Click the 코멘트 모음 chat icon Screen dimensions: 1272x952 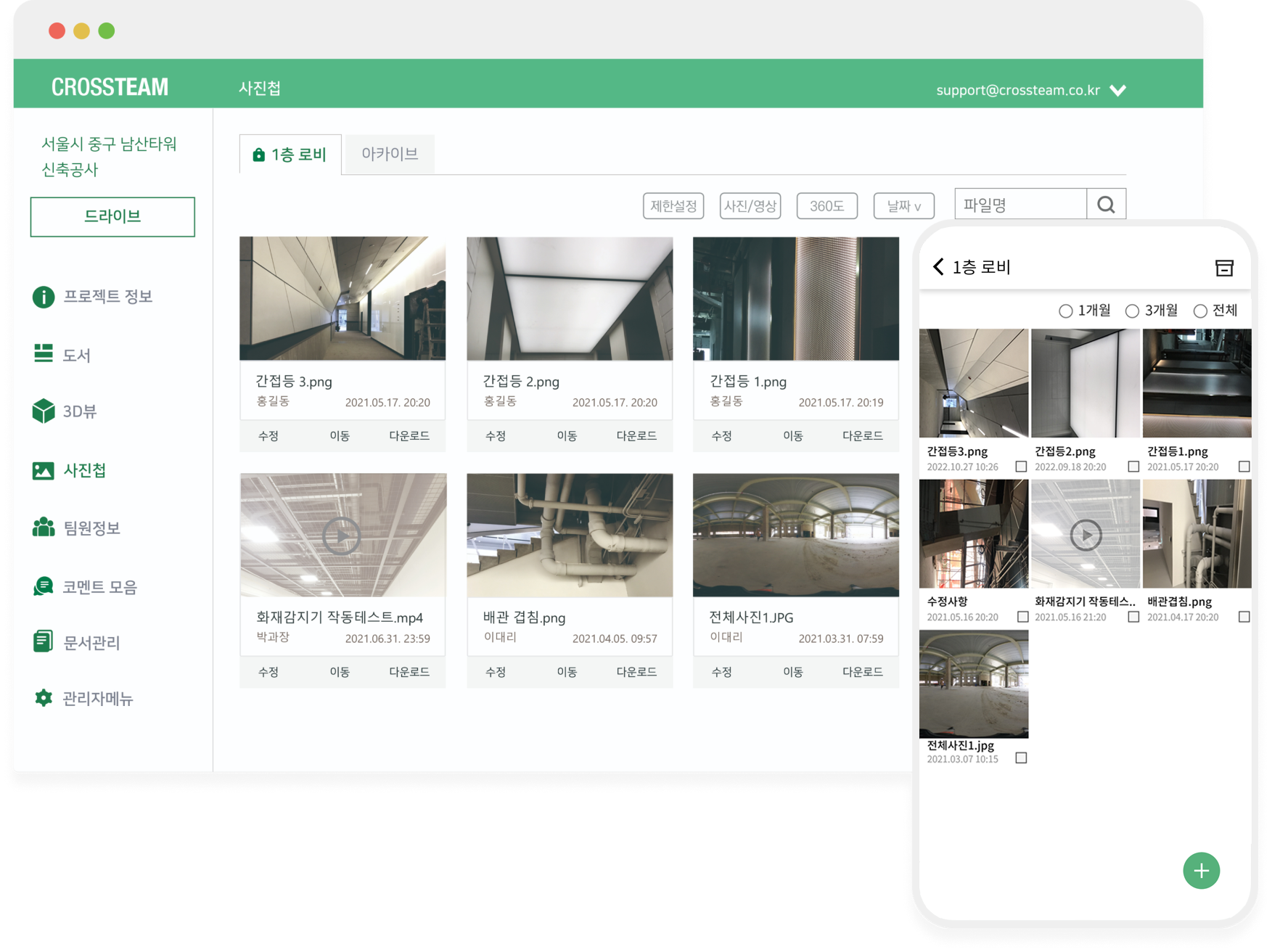pyautogui.click(x=44, y=586)
